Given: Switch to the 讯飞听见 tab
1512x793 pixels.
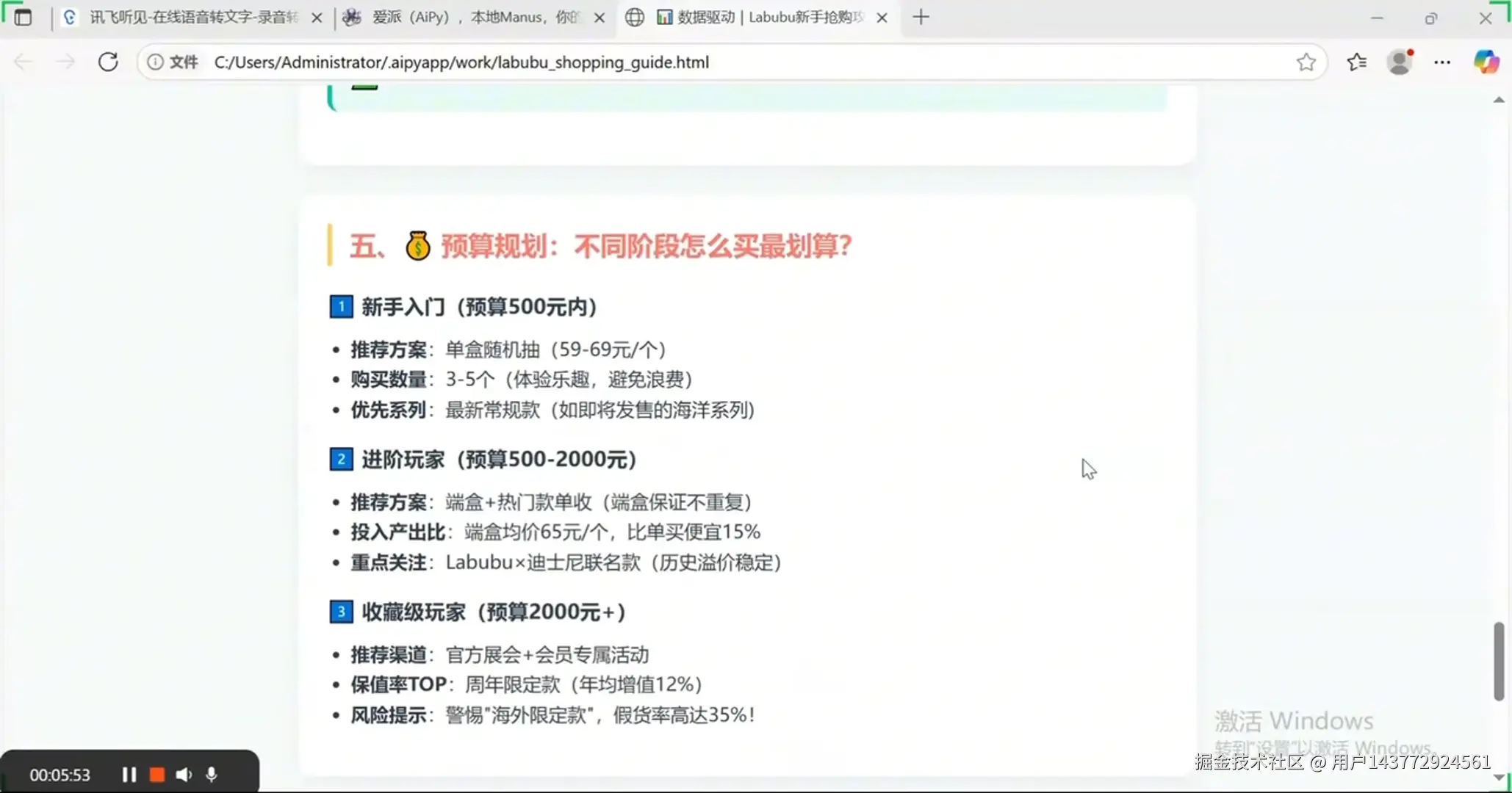Looking at the screenshot, I should click(191, 17).
